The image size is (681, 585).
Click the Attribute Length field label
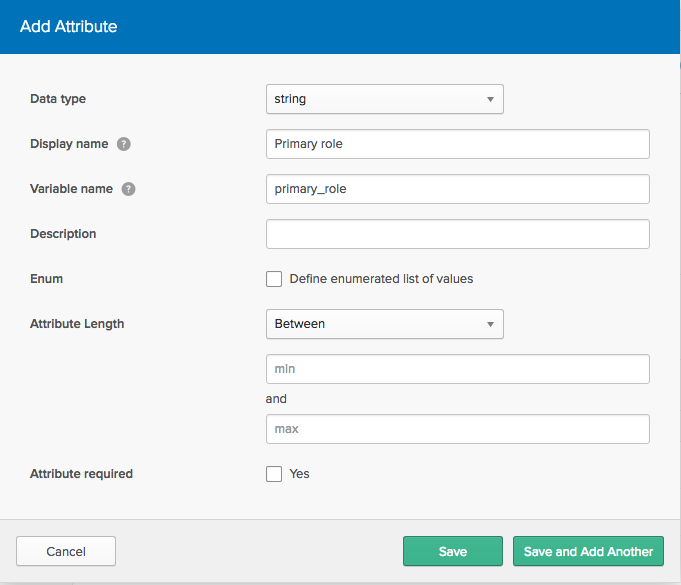point(77,324)
